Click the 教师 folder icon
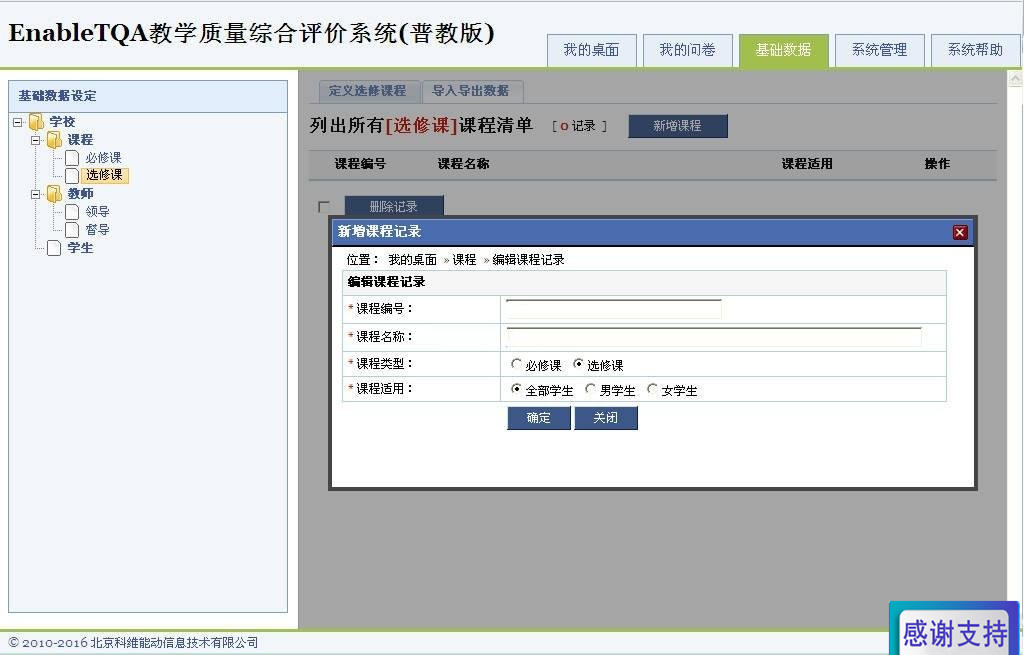The image size is (1024, 655). [54, 194]
